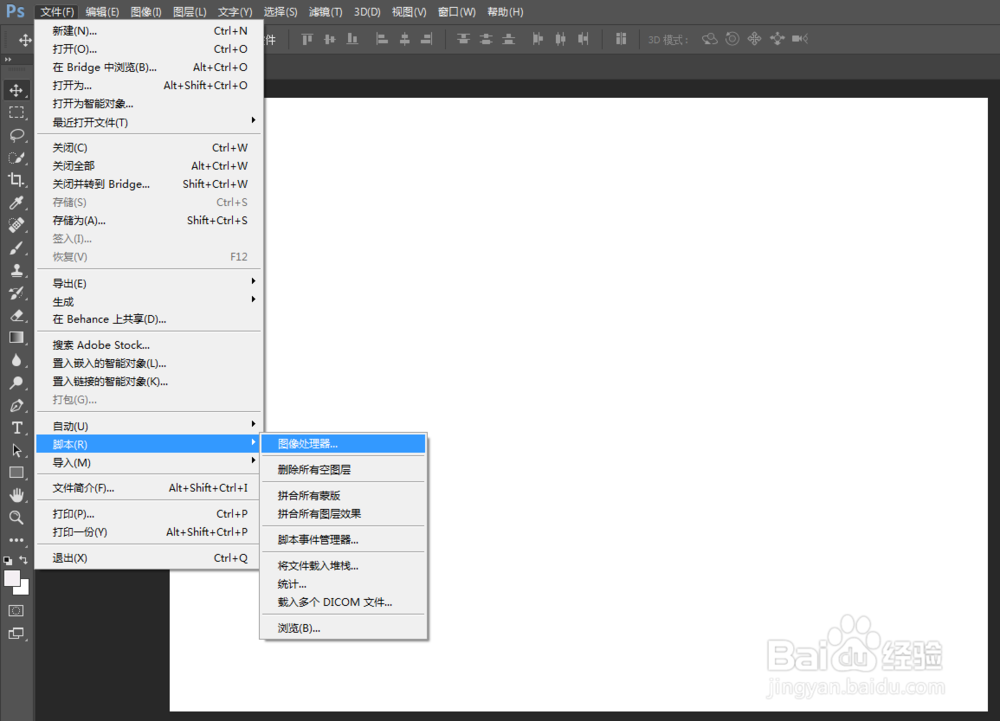Click 3D rotate mode icon
The image size is (1000, 721).
click(710, 40)
